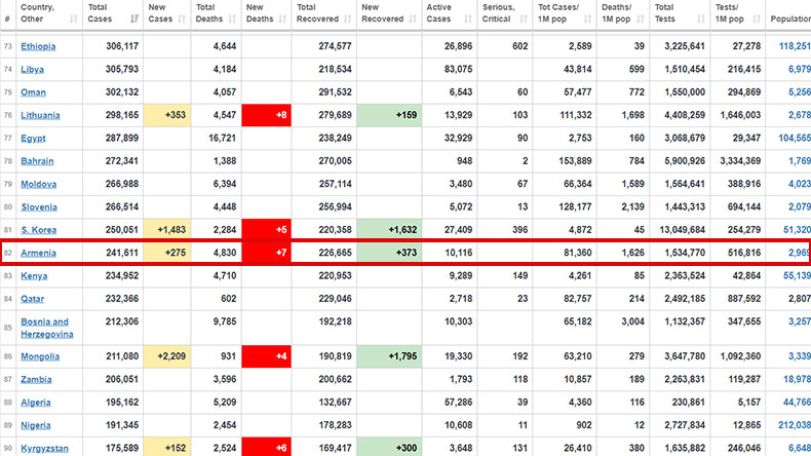
Task: Select Lithuania new cases +353 cell
Action: 167,115
